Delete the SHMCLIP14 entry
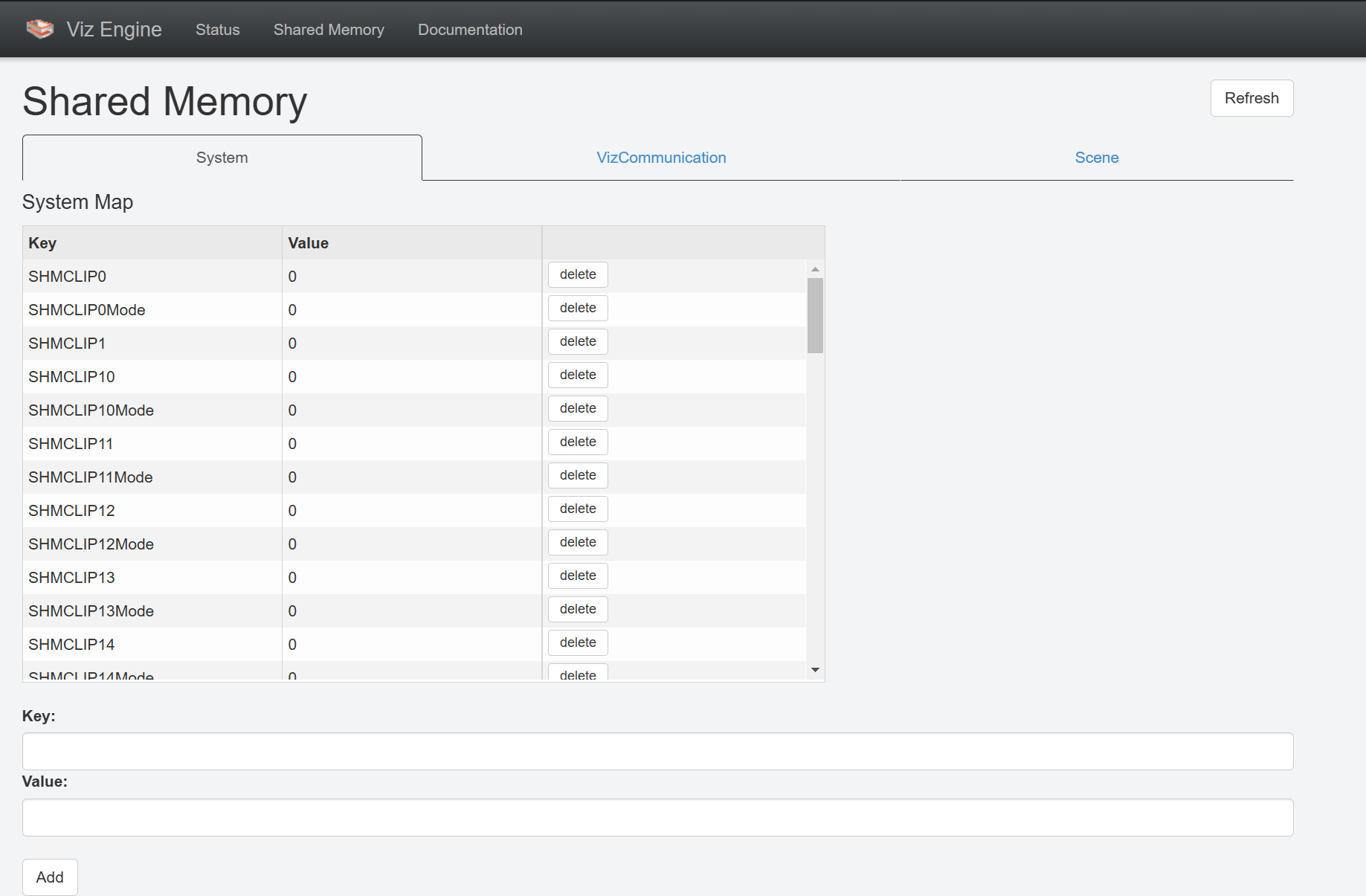Viewport: 1366px width, 896px height. 578,642
